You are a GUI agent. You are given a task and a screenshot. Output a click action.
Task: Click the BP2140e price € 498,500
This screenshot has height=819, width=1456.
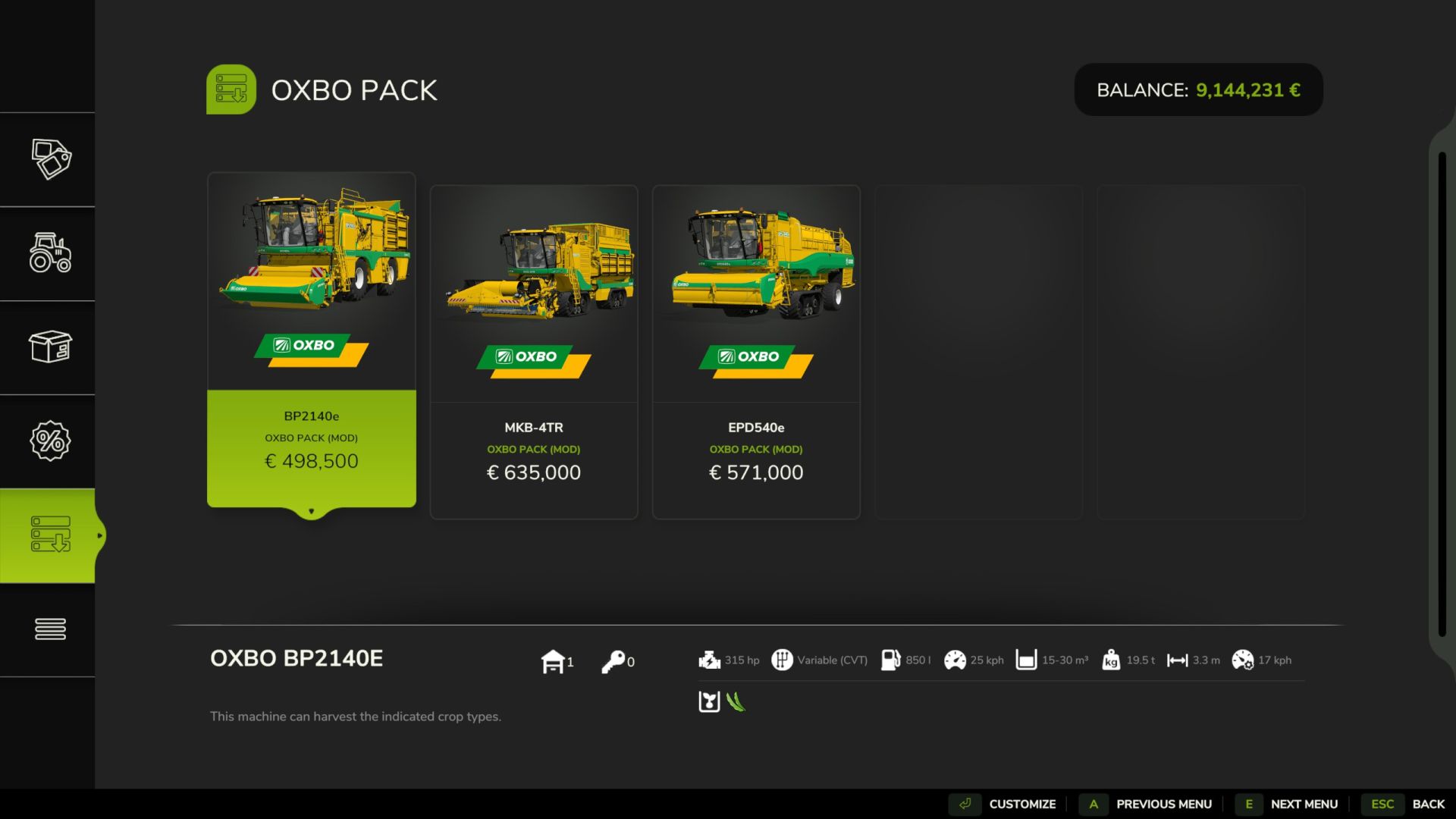[x=311, y=461]
